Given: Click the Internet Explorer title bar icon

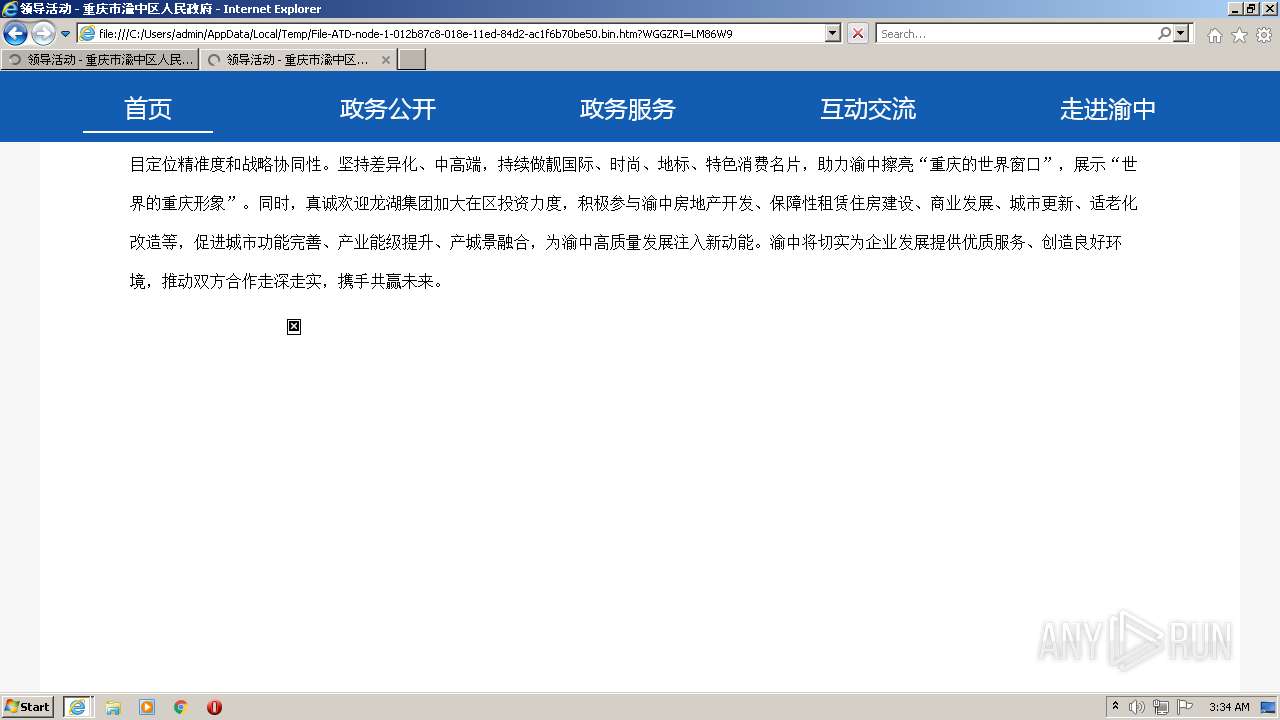Looking at the screenshot, I should pos(10,9).
